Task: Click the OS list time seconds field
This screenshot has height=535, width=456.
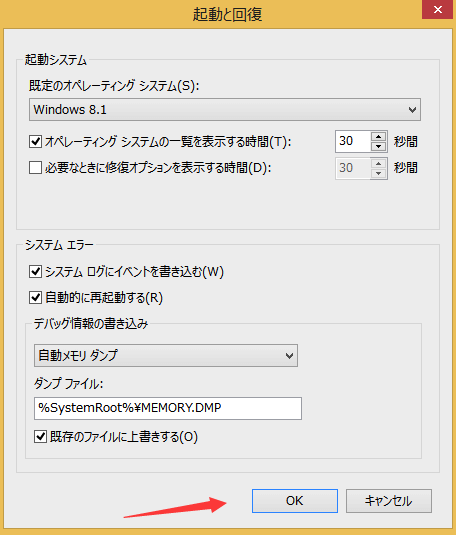Action: (353, 141)
